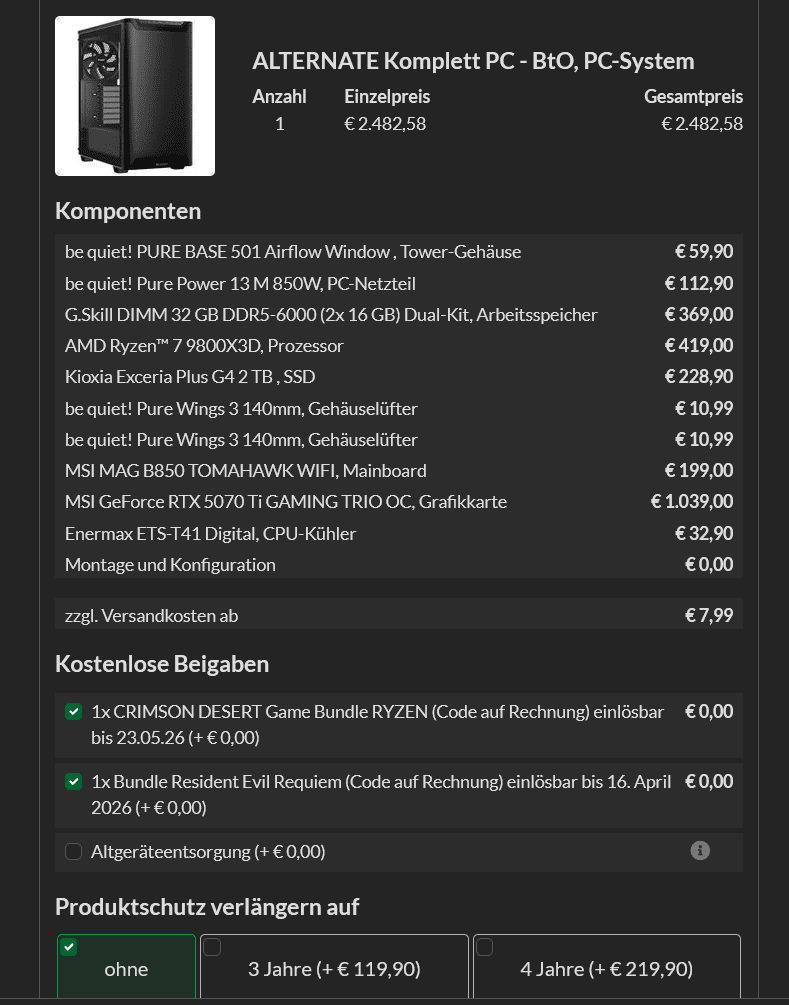This screenshot has width=789, height=1005.
Task: Open the ALTERNATE Komplett PC product title
Action: pyautogui.click(x=473, y=61)
